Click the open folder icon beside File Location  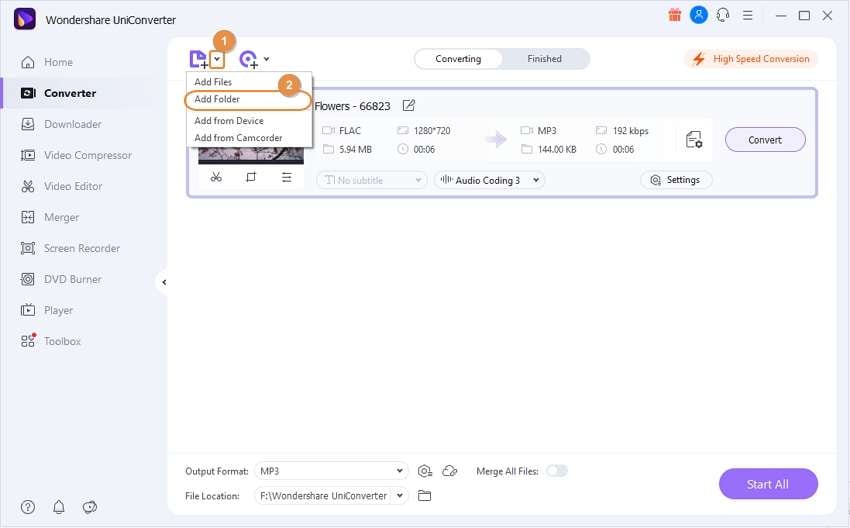coord(424,495)
